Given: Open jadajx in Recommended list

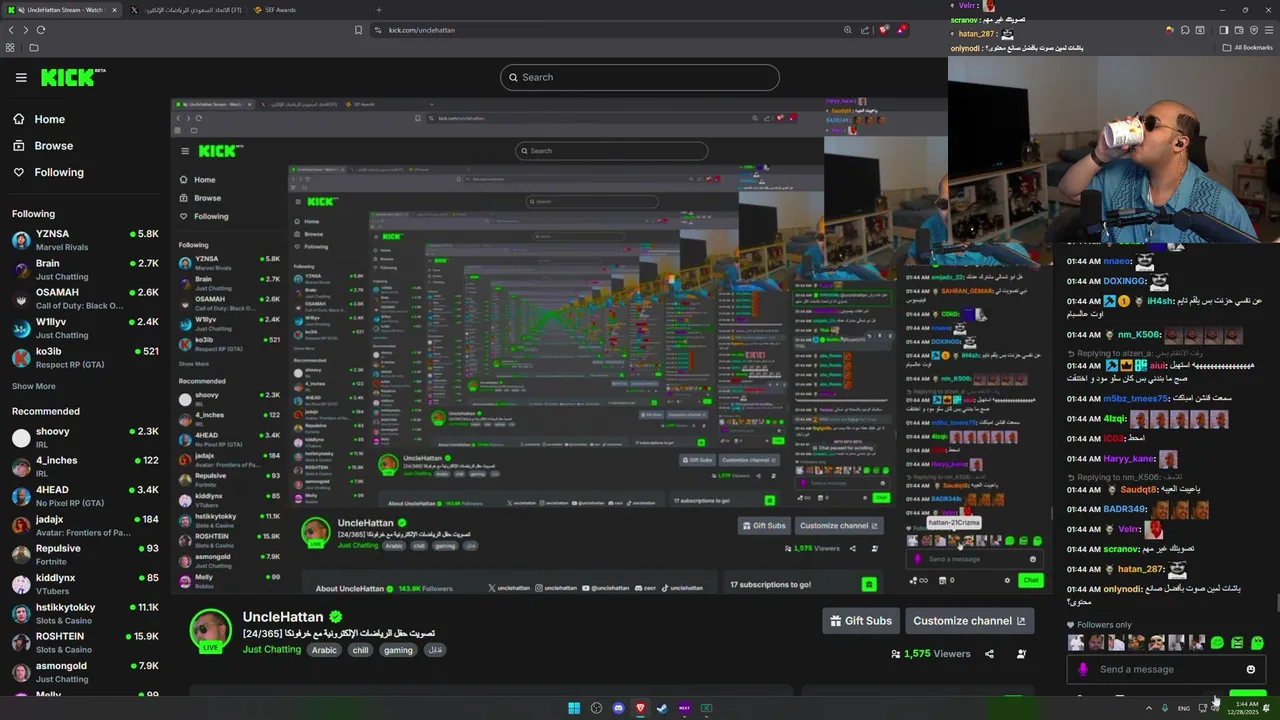Looking at the screenshot, I should 85,526.
